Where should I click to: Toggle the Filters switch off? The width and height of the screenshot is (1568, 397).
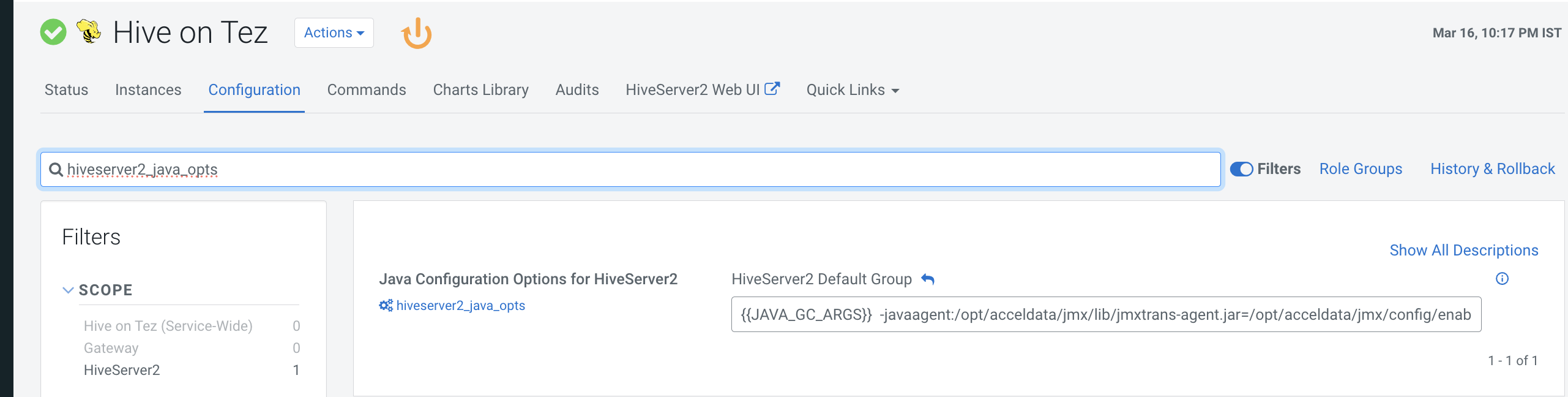tap(1241, 169)
